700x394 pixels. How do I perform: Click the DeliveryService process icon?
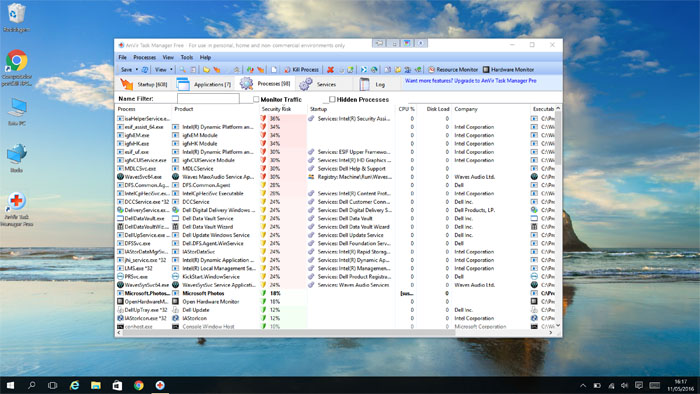point(120,210)
